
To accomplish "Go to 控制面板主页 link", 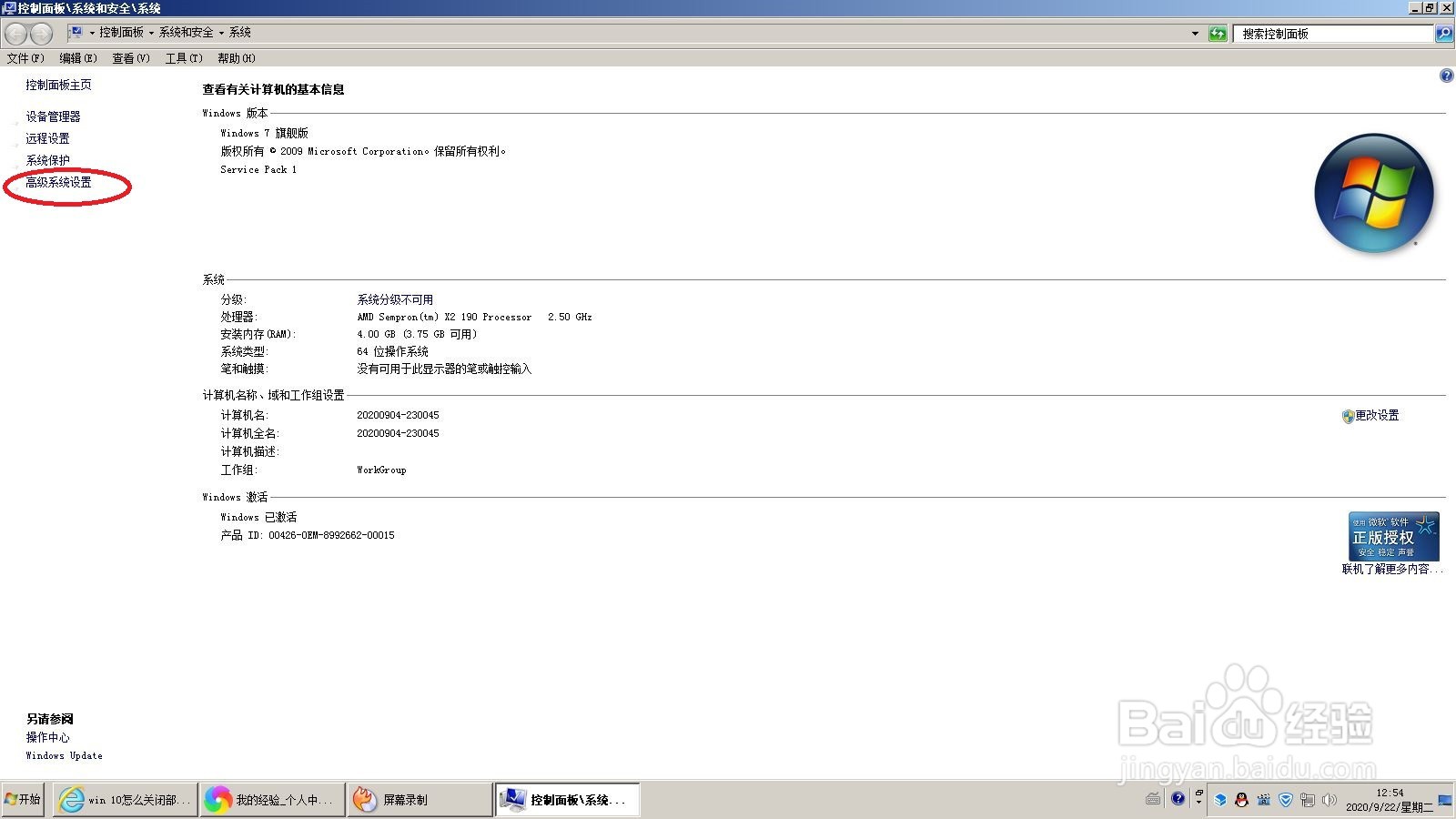I will click(x=58, y=85).
